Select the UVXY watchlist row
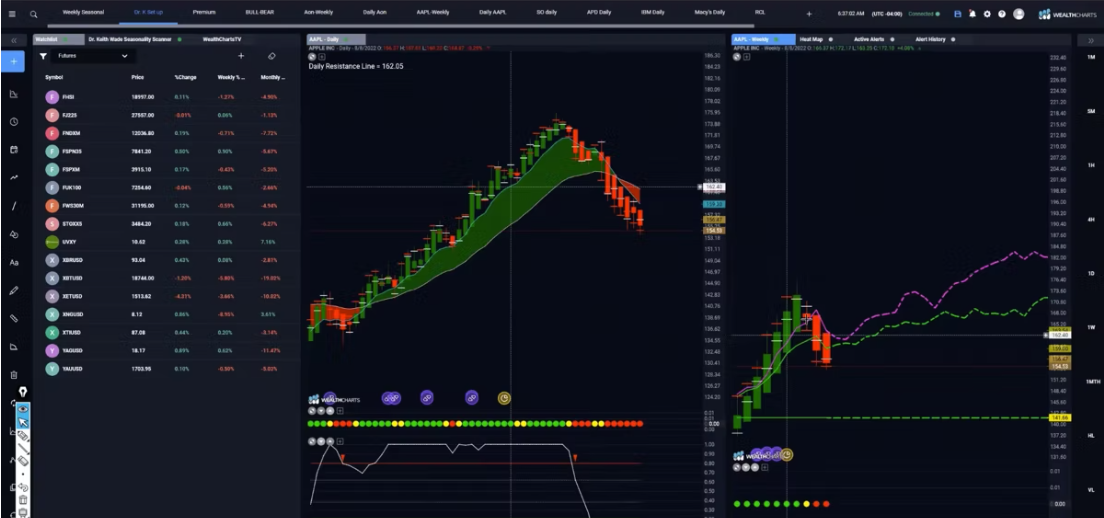Viewport: 1104px width, 518px height. (167, 241)
